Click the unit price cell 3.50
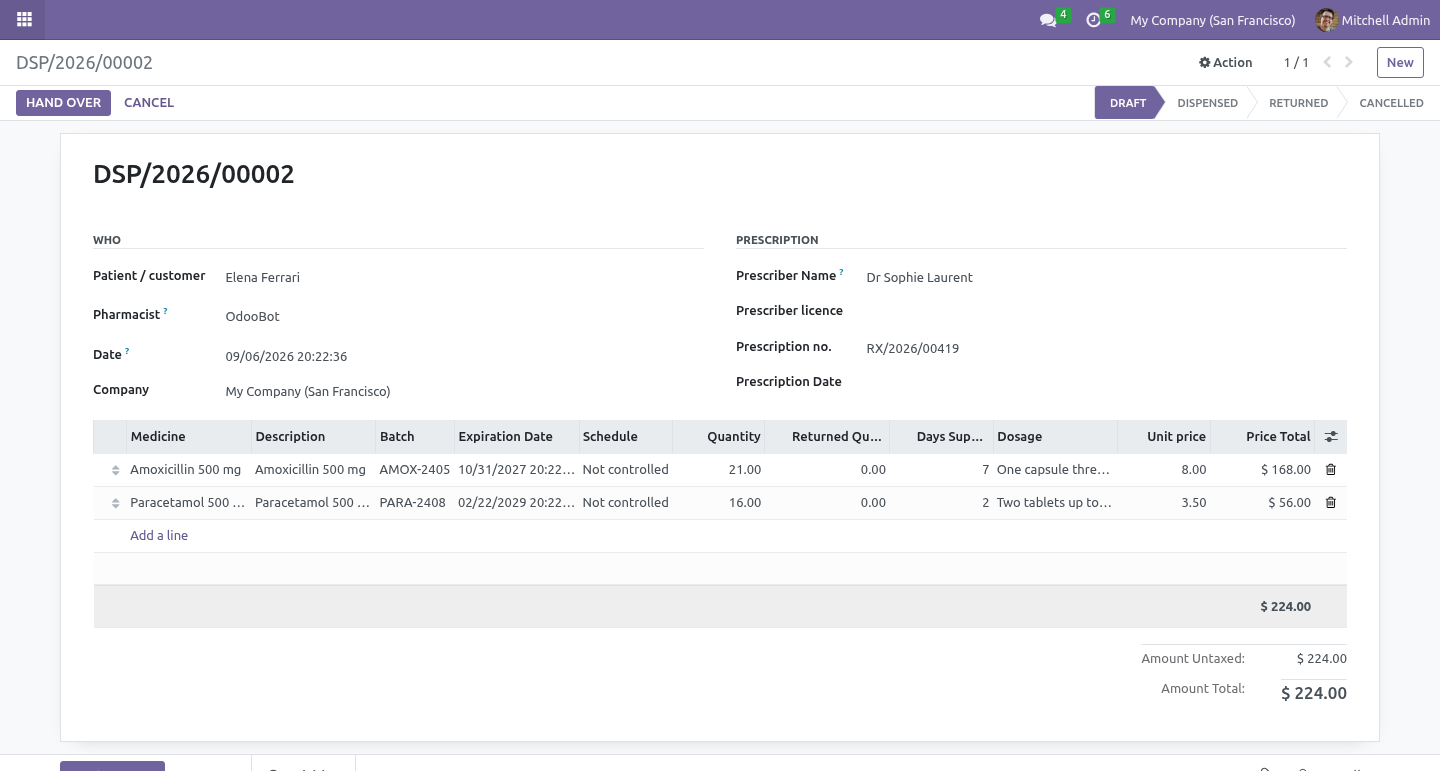 (1164, 503)
